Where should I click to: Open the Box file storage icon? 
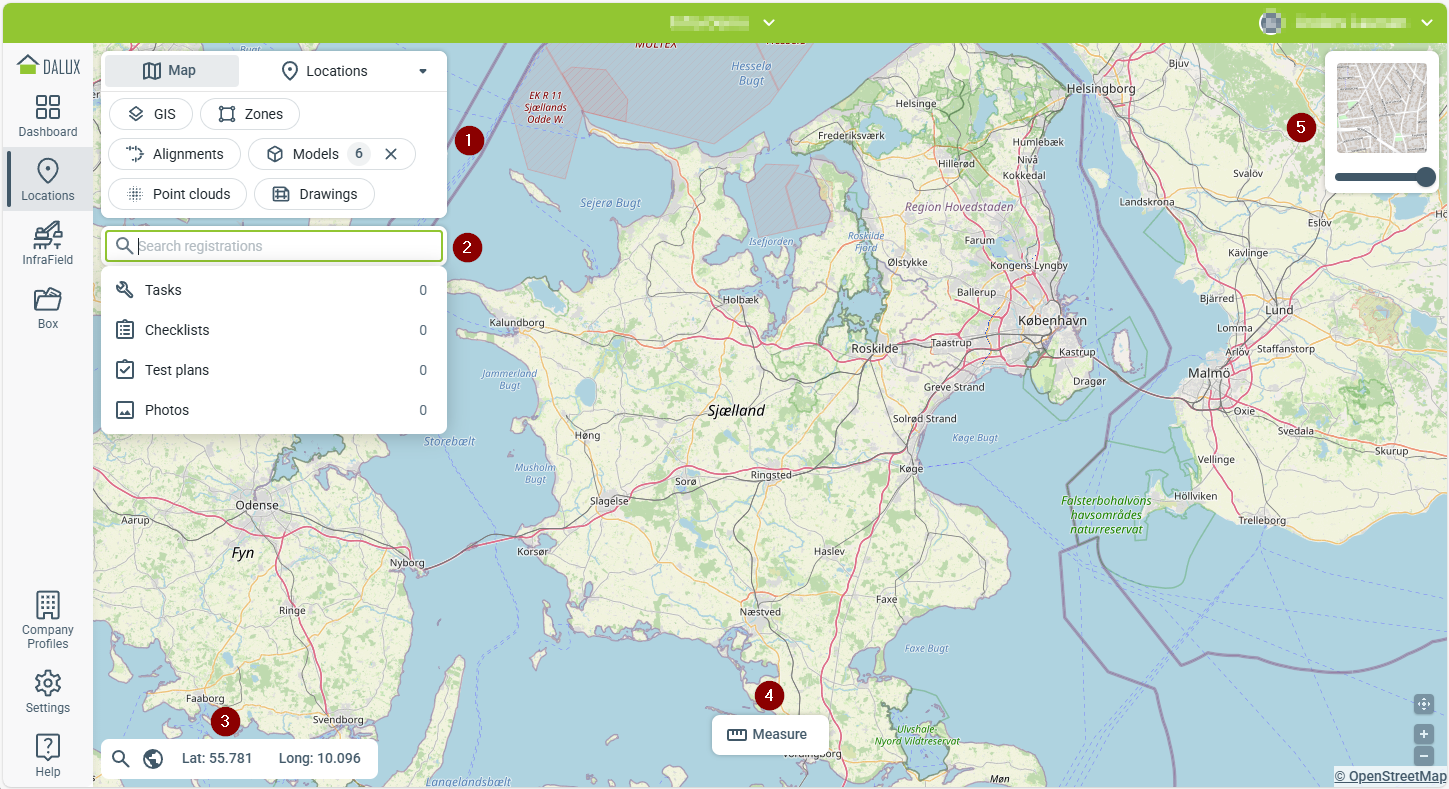[x=48, y=307]
